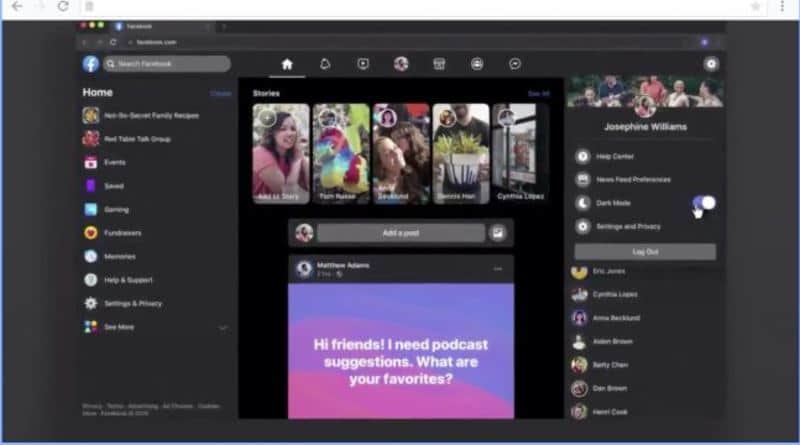Open the notifications bell icon
This screenshot has width=800, height=445.
pyautogui.click(x=325, y=64)
